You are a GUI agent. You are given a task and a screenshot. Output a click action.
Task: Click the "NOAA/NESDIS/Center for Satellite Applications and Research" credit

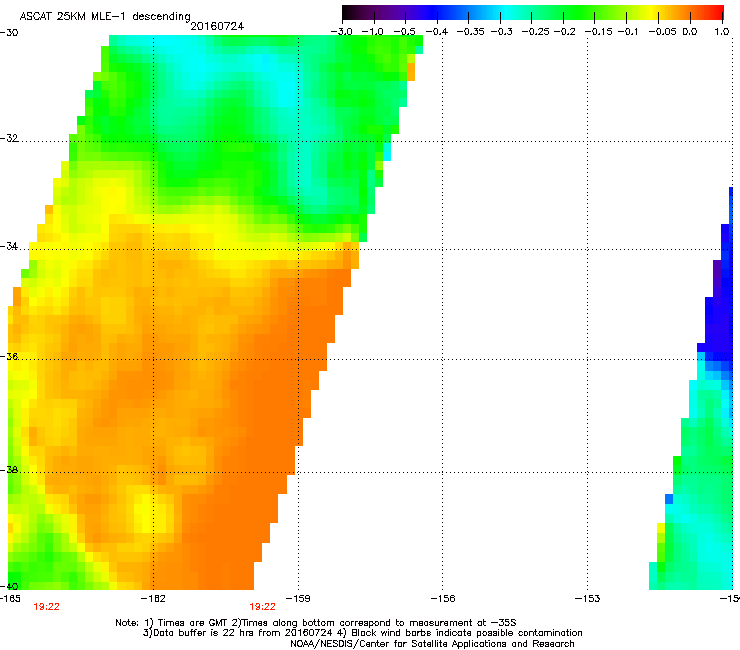(432, 644)
